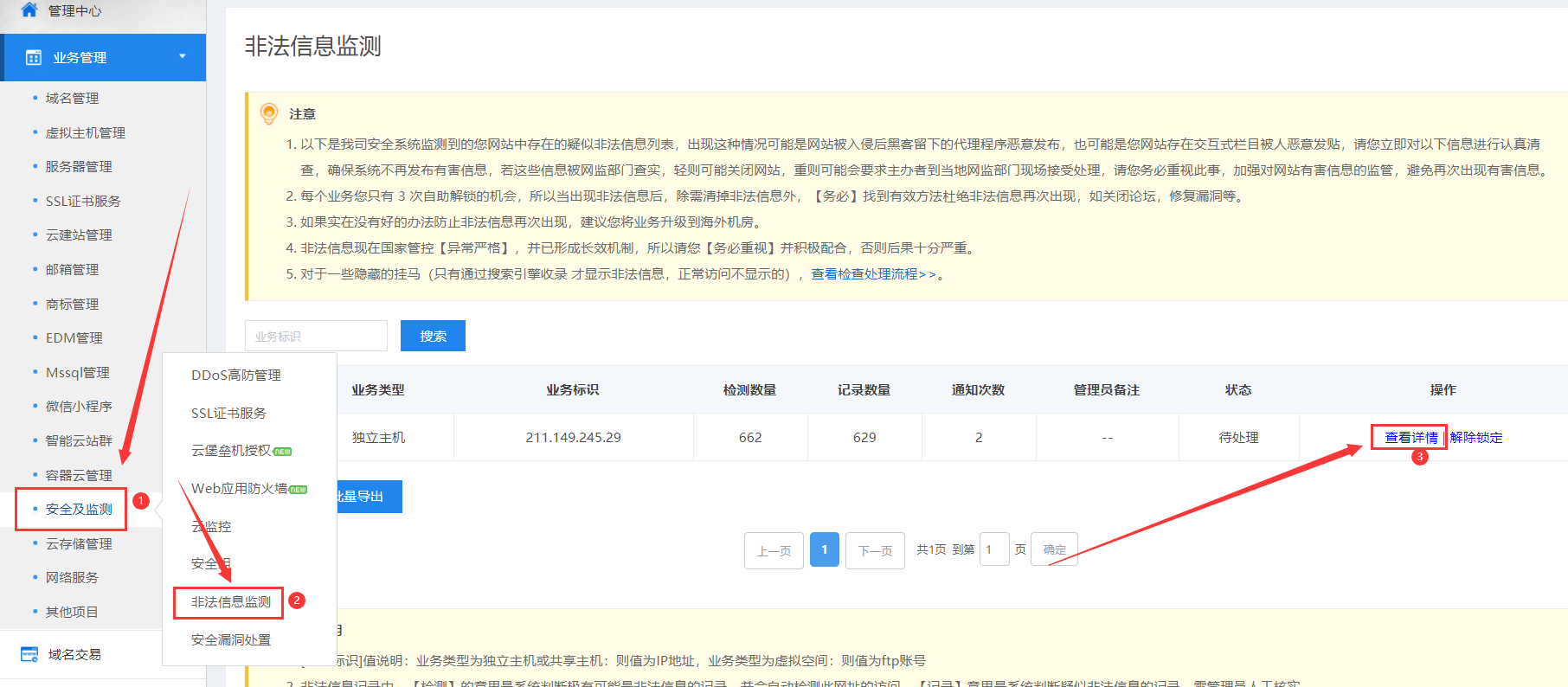Click the lightbulb notice icon
This screenshot has height=687, width=1568.
(269, 113)
